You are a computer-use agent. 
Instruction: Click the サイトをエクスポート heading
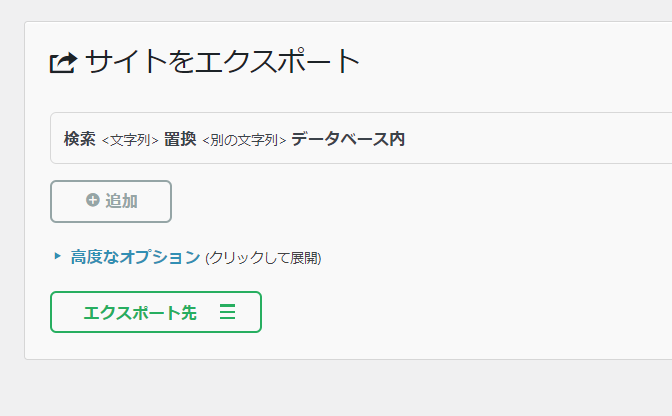[x=222, y=62]
